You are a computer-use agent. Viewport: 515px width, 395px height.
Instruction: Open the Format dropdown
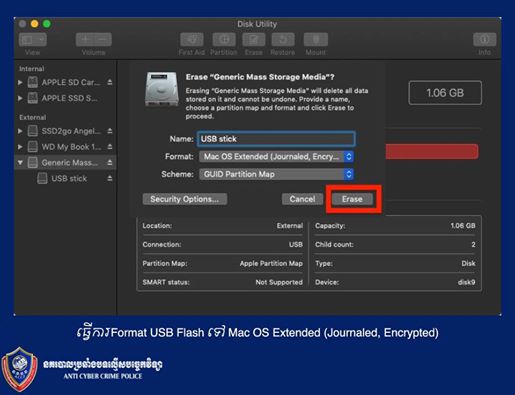coord(276,157)
